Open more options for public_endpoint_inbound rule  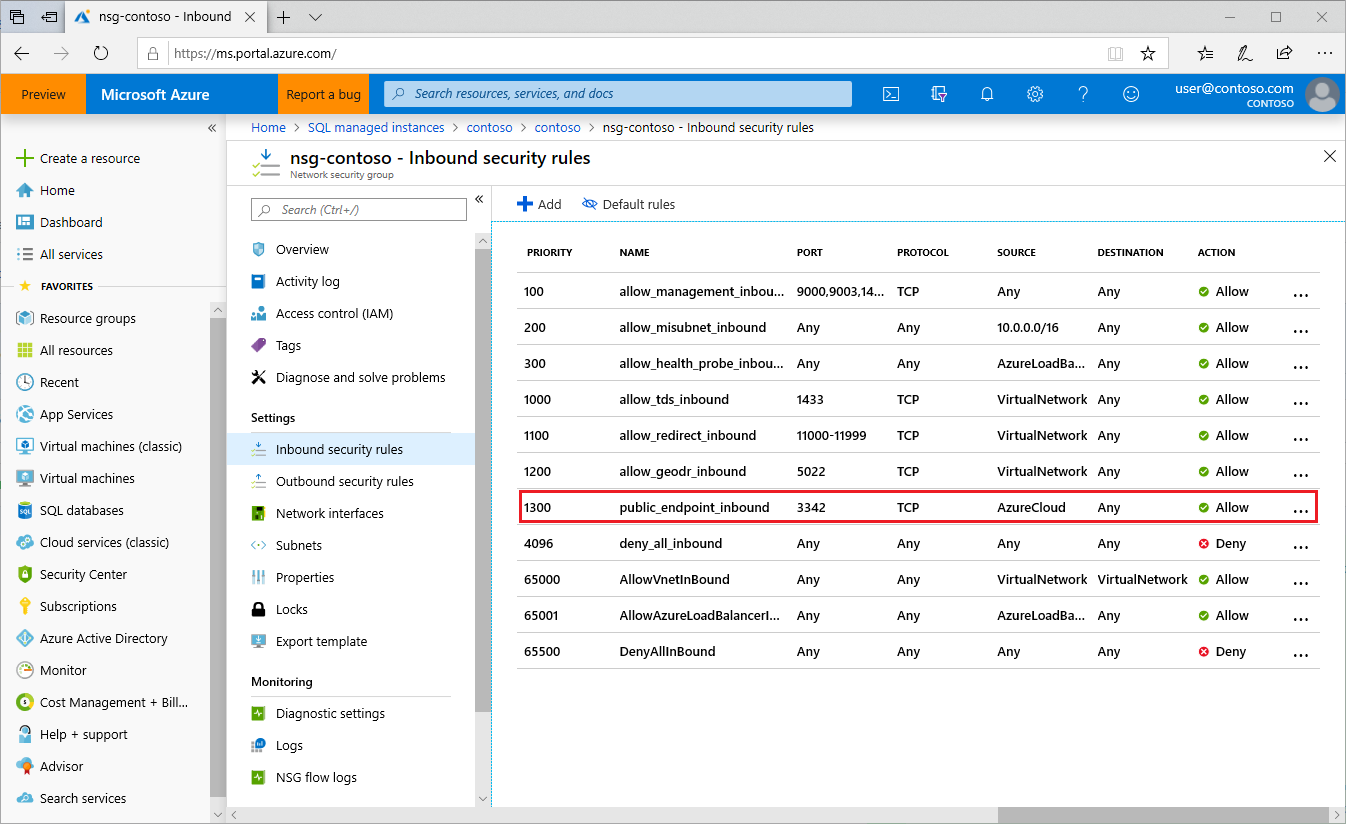point(1300,509)
